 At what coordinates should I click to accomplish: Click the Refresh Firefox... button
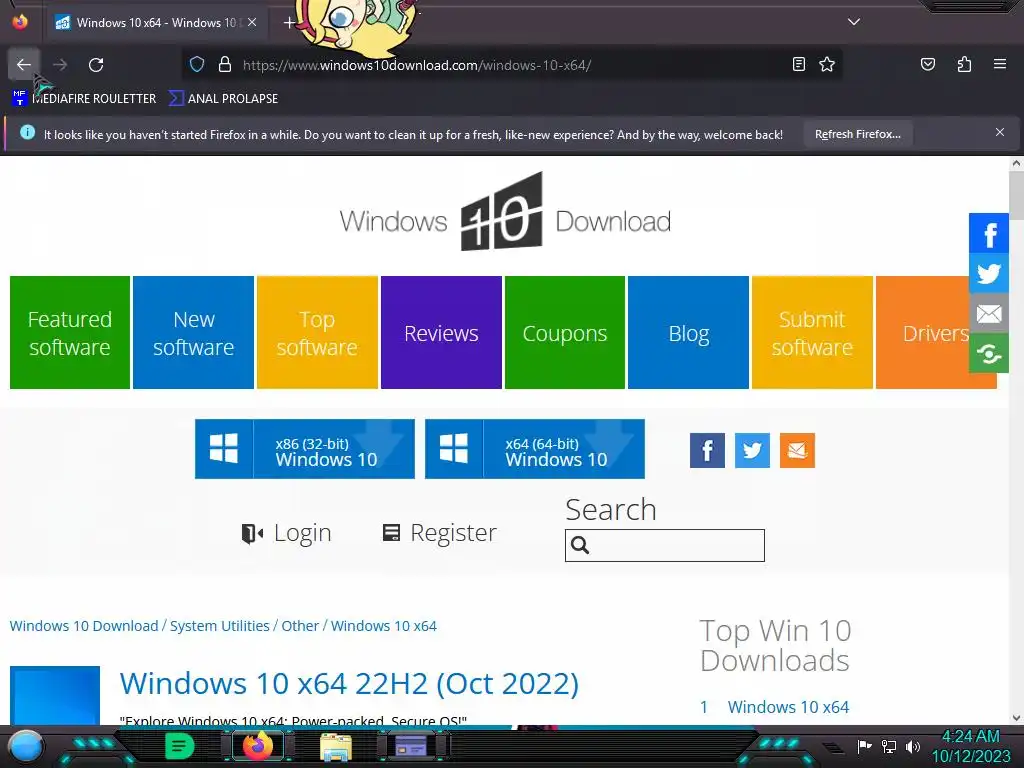(857, 134)
